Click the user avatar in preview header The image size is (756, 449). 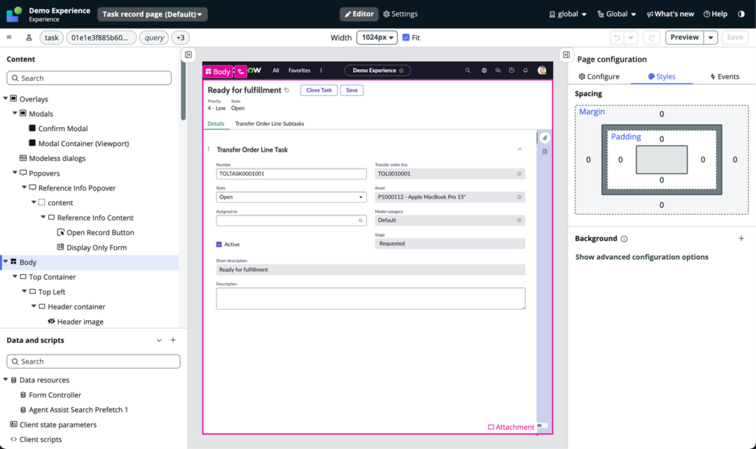point(542,70)
